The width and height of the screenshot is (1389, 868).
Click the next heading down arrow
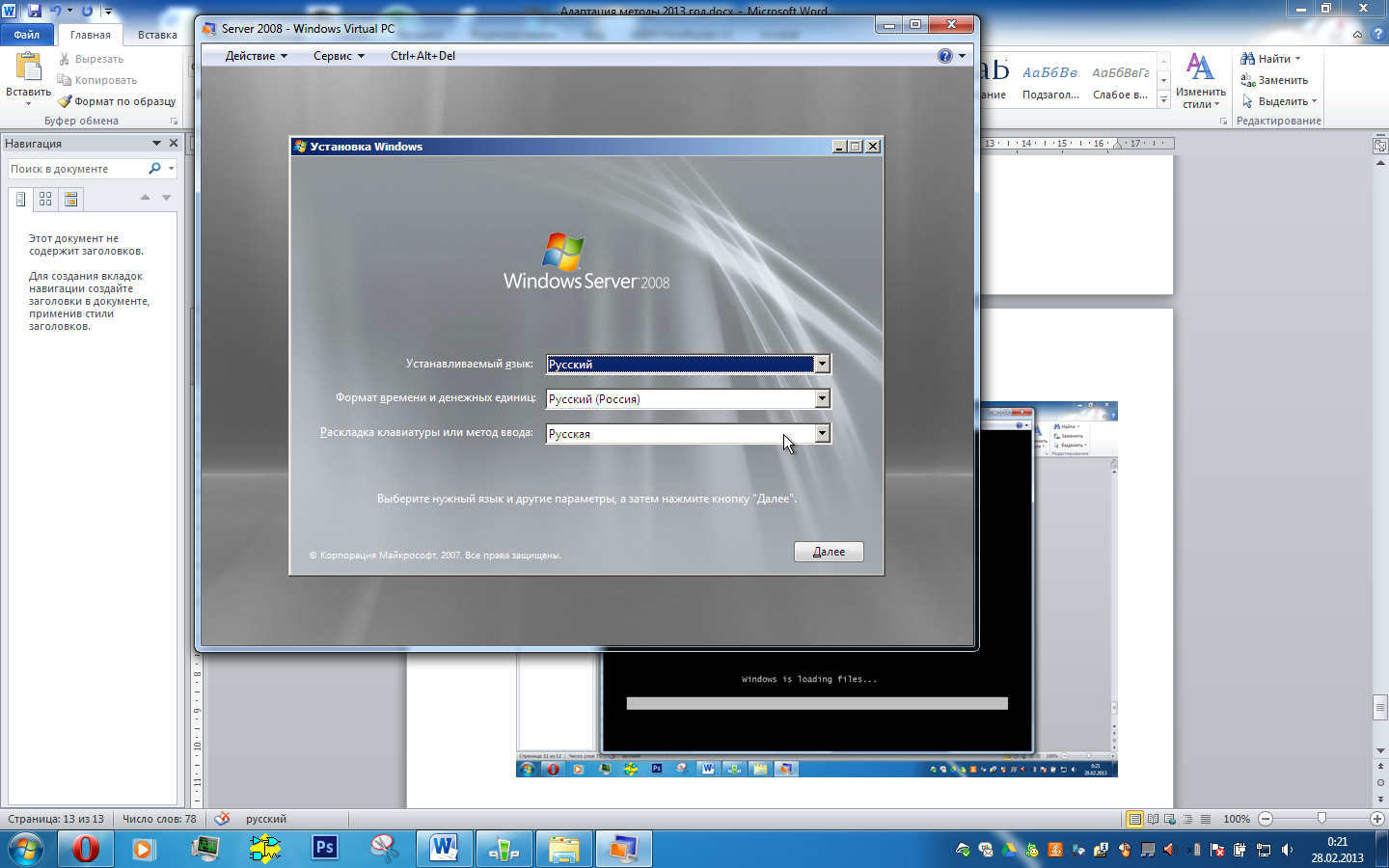point(166,197)
